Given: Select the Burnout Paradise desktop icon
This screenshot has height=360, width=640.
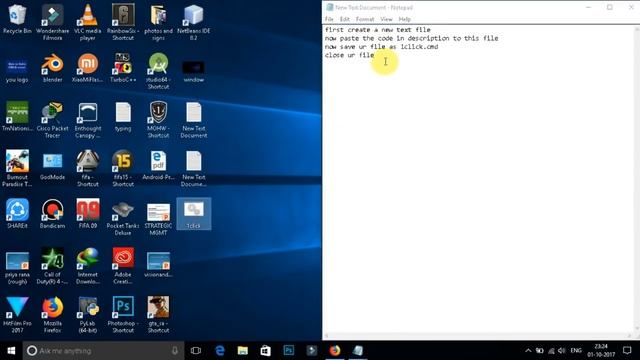Looking at the screenshot, I should [17, 169].
